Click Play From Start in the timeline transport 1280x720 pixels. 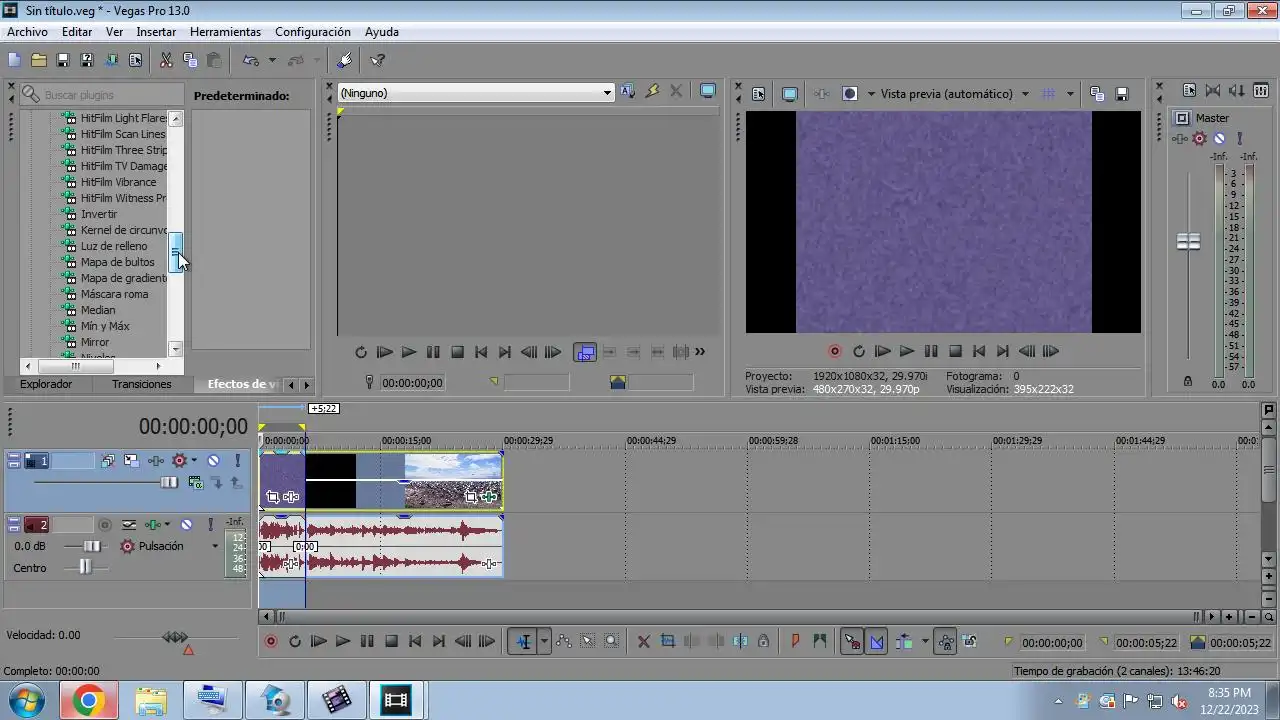(x=319, y=642)
